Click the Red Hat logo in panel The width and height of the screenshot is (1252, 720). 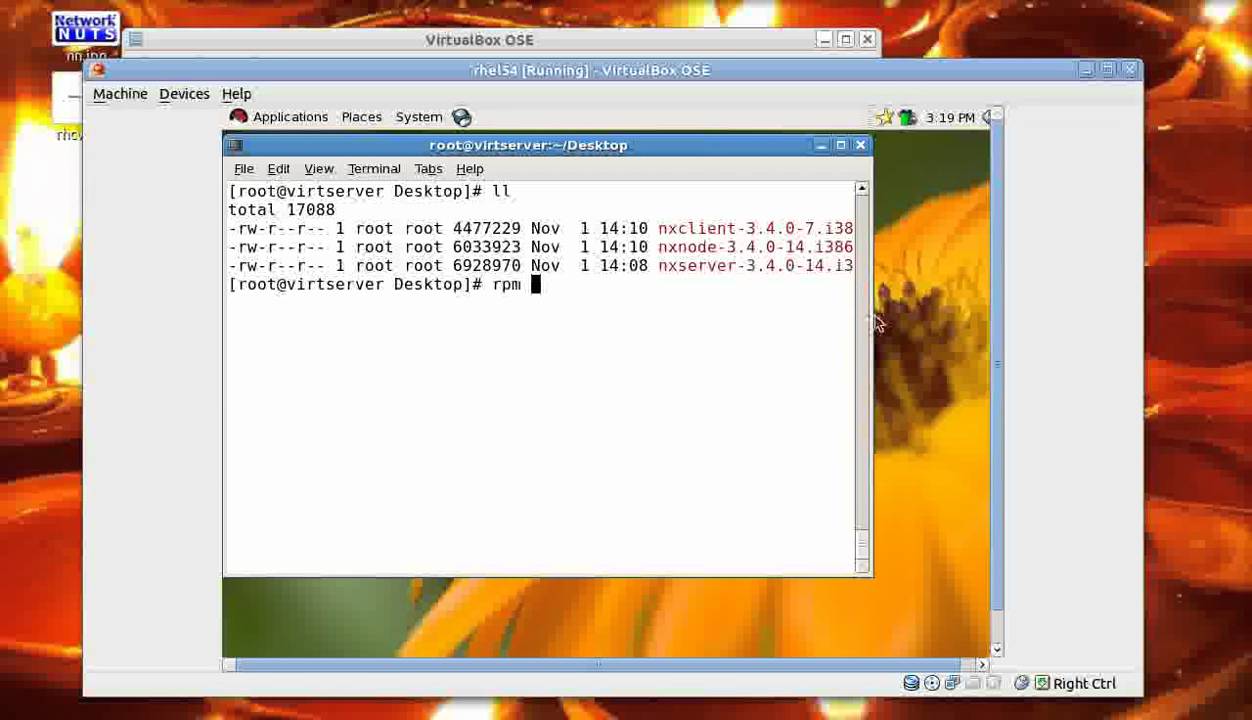pos(238,117)
